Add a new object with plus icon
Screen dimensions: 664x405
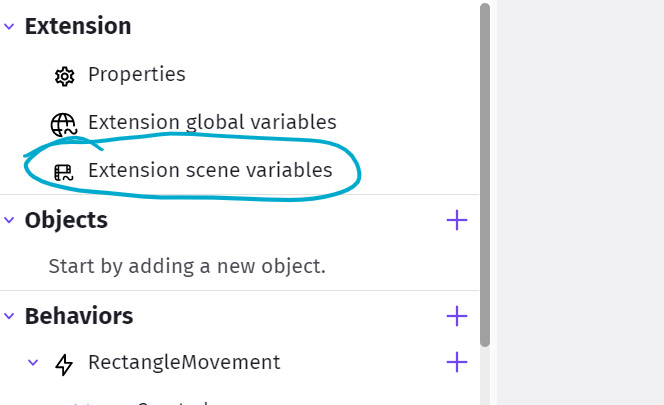tap(457, 220)
